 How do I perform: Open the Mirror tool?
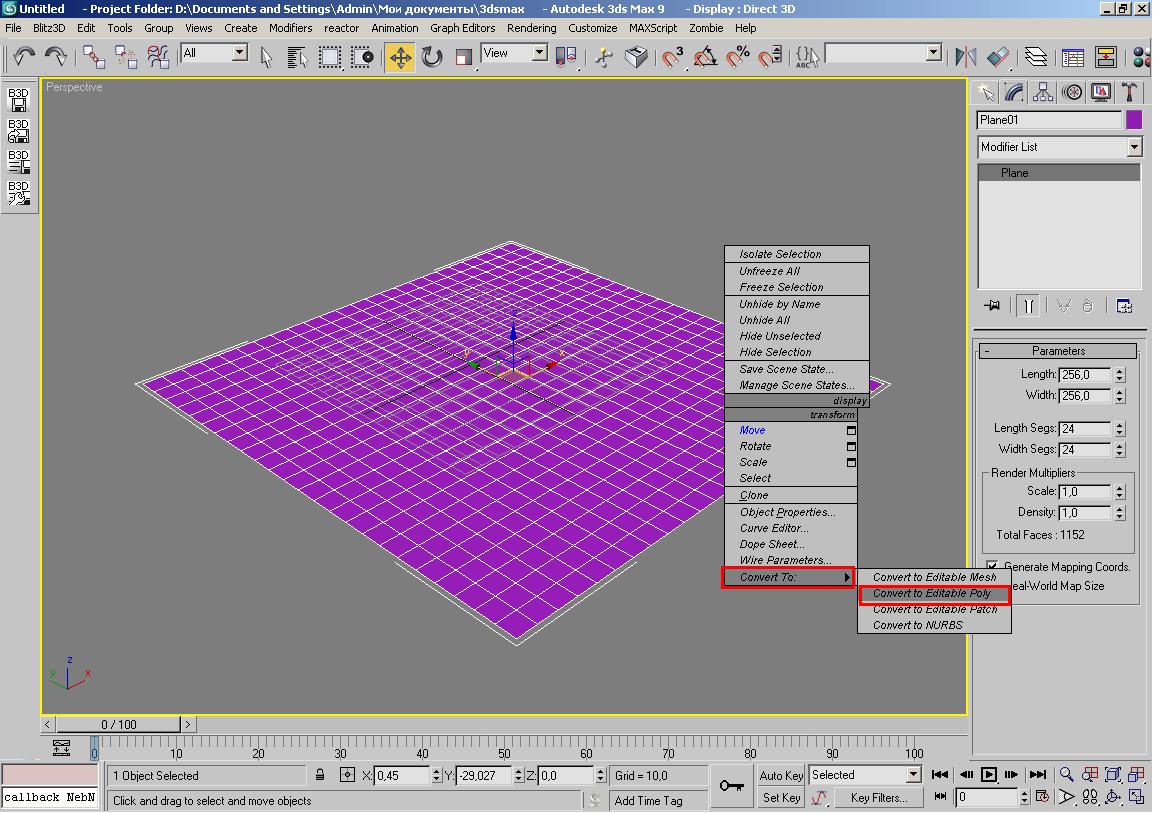[x=965, y=57]
